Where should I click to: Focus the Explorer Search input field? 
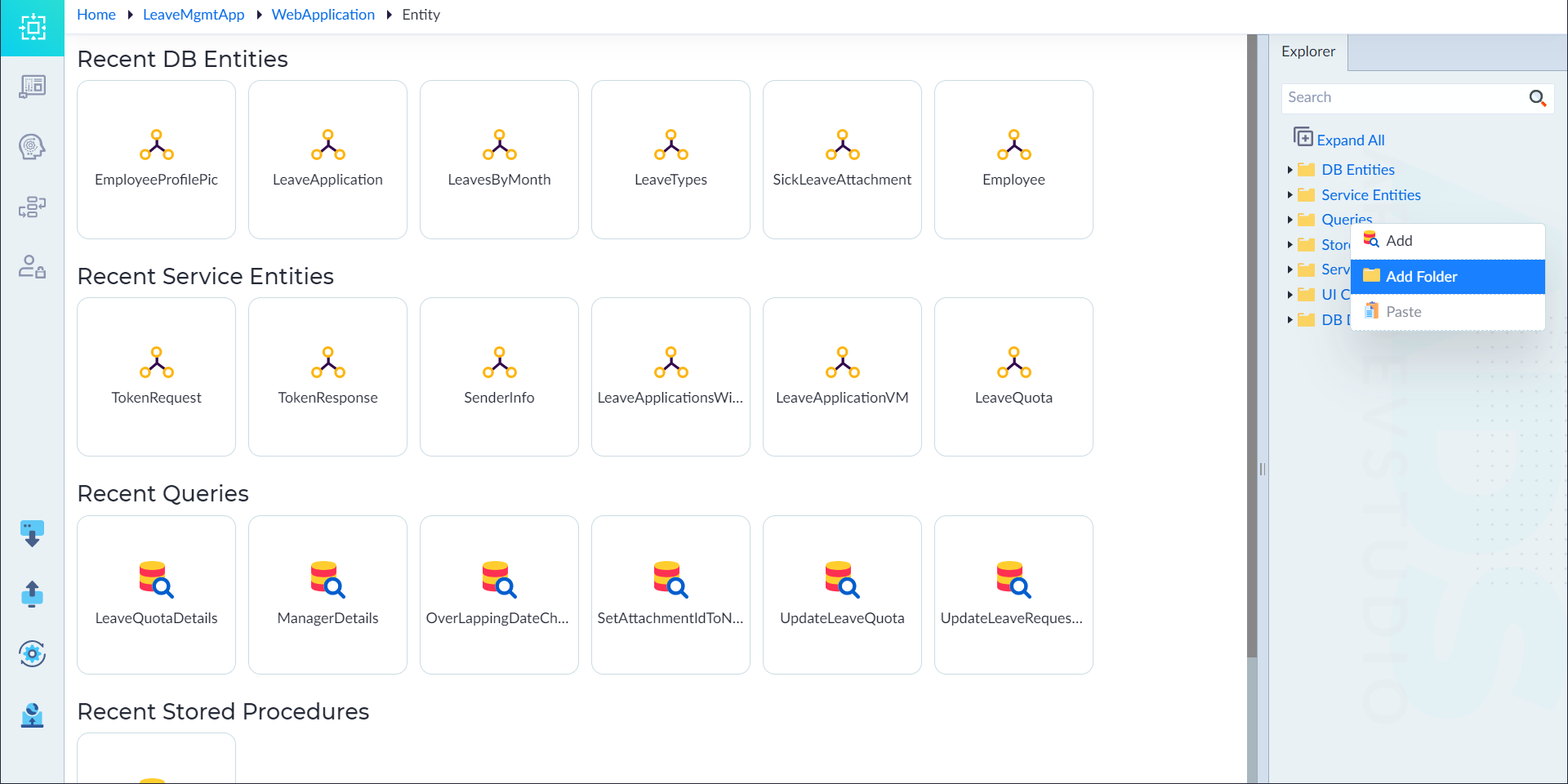coord(1403,98)
